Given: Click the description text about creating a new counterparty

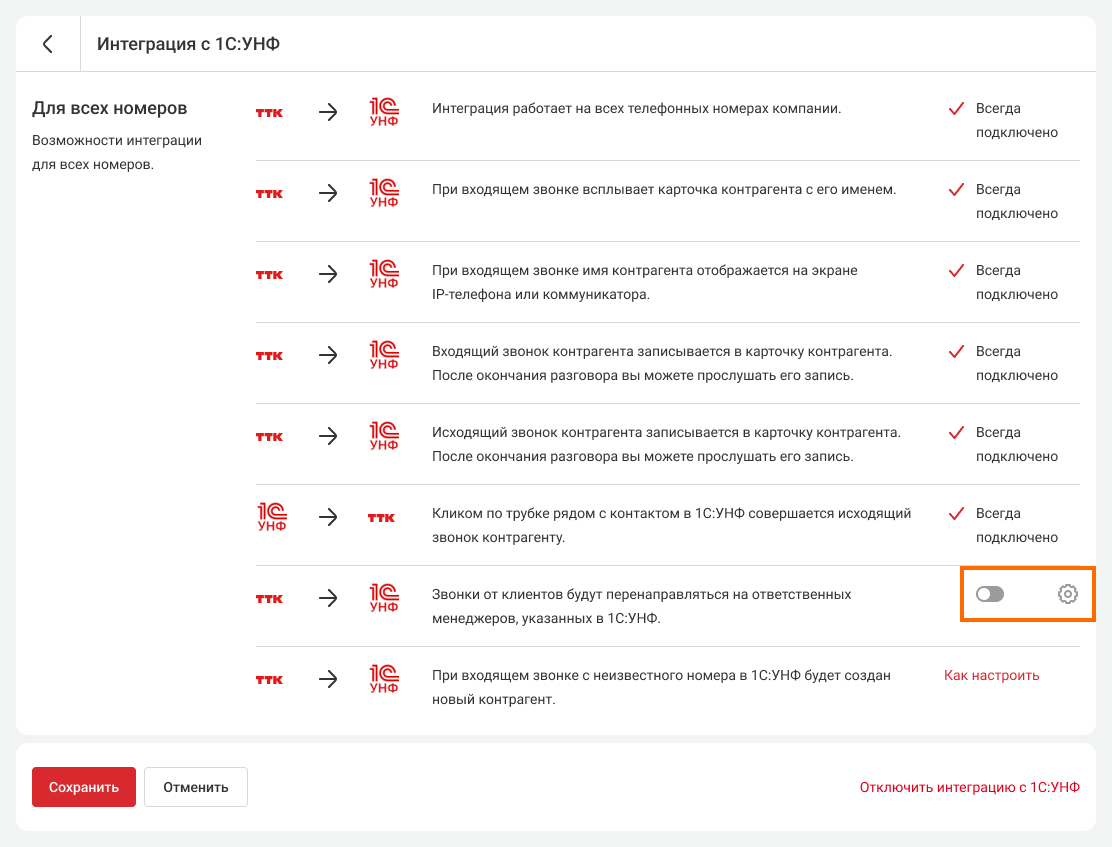Looking at the screenshot, I should (661, 687).
